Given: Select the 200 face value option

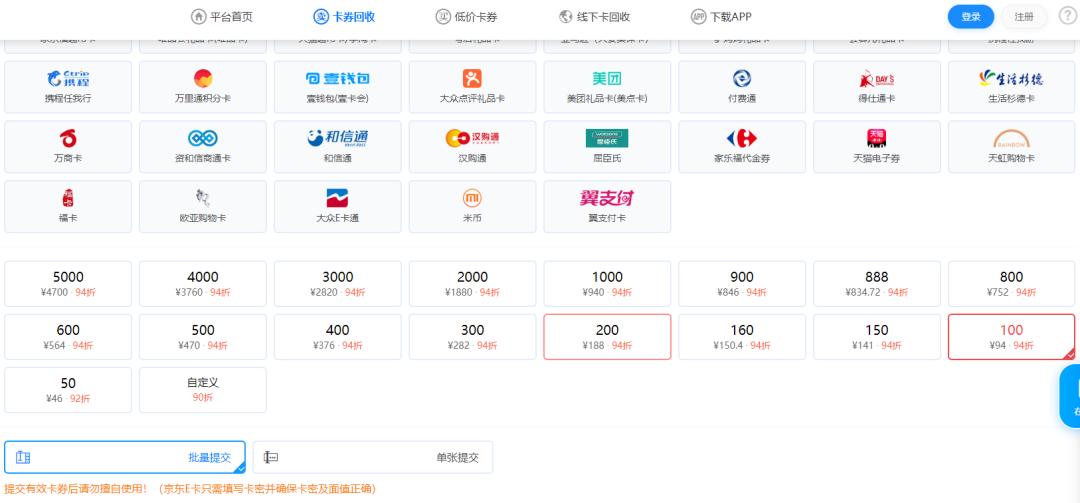Looking at the screenshot, I should pyautogui.click(x=607, y=337).
